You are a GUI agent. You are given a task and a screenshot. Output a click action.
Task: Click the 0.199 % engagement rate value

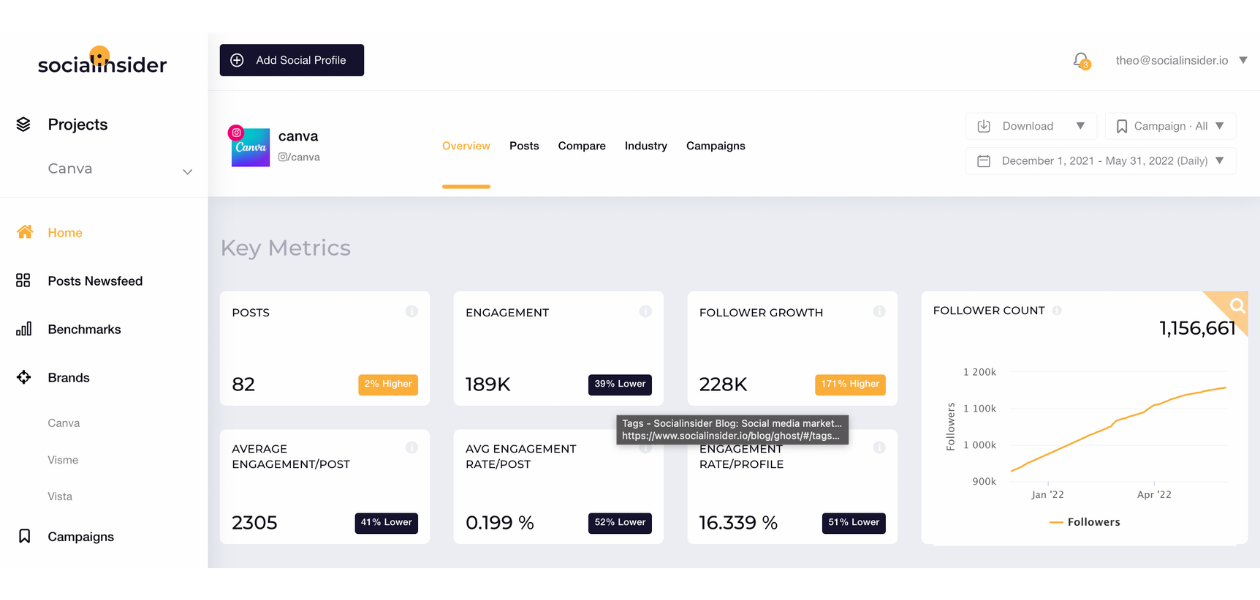pyautogui.click(x=500, y=522)
